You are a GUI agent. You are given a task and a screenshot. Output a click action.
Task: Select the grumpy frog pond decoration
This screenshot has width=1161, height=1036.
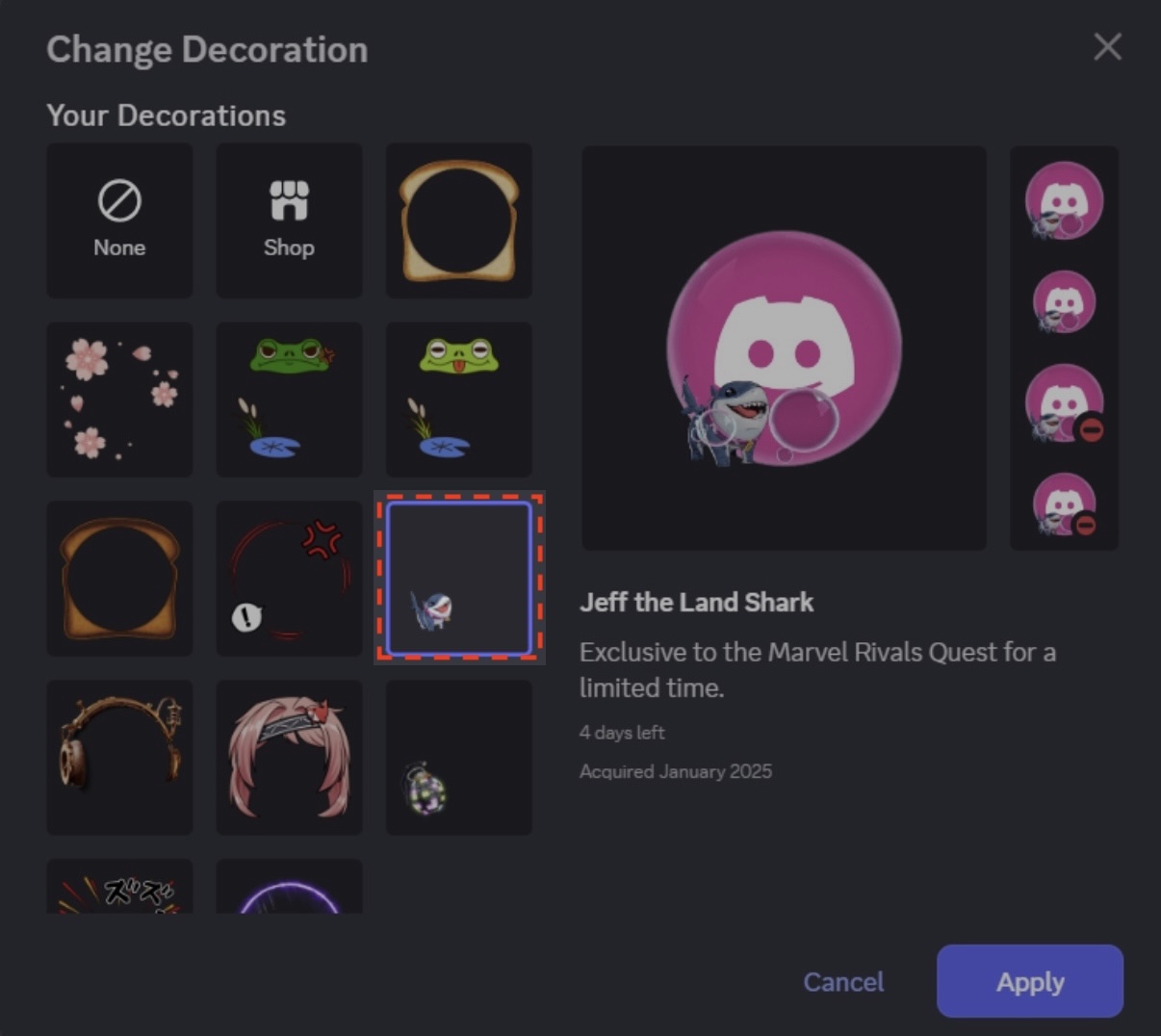click(x=288, y=399)
